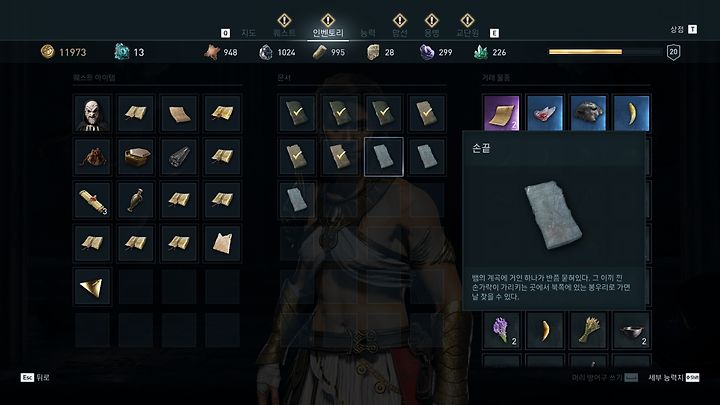Select the wheat bundle trade good

tap(588, 330)
